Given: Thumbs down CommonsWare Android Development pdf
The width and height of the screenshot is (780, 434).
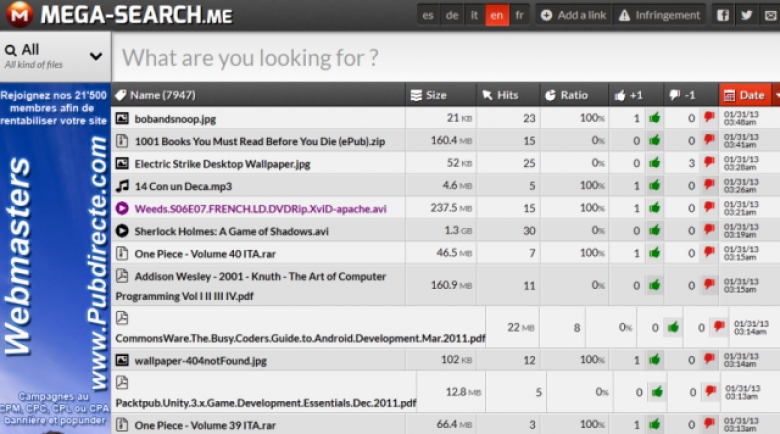Looking at the screenshot, I should [x=719, y=327].
